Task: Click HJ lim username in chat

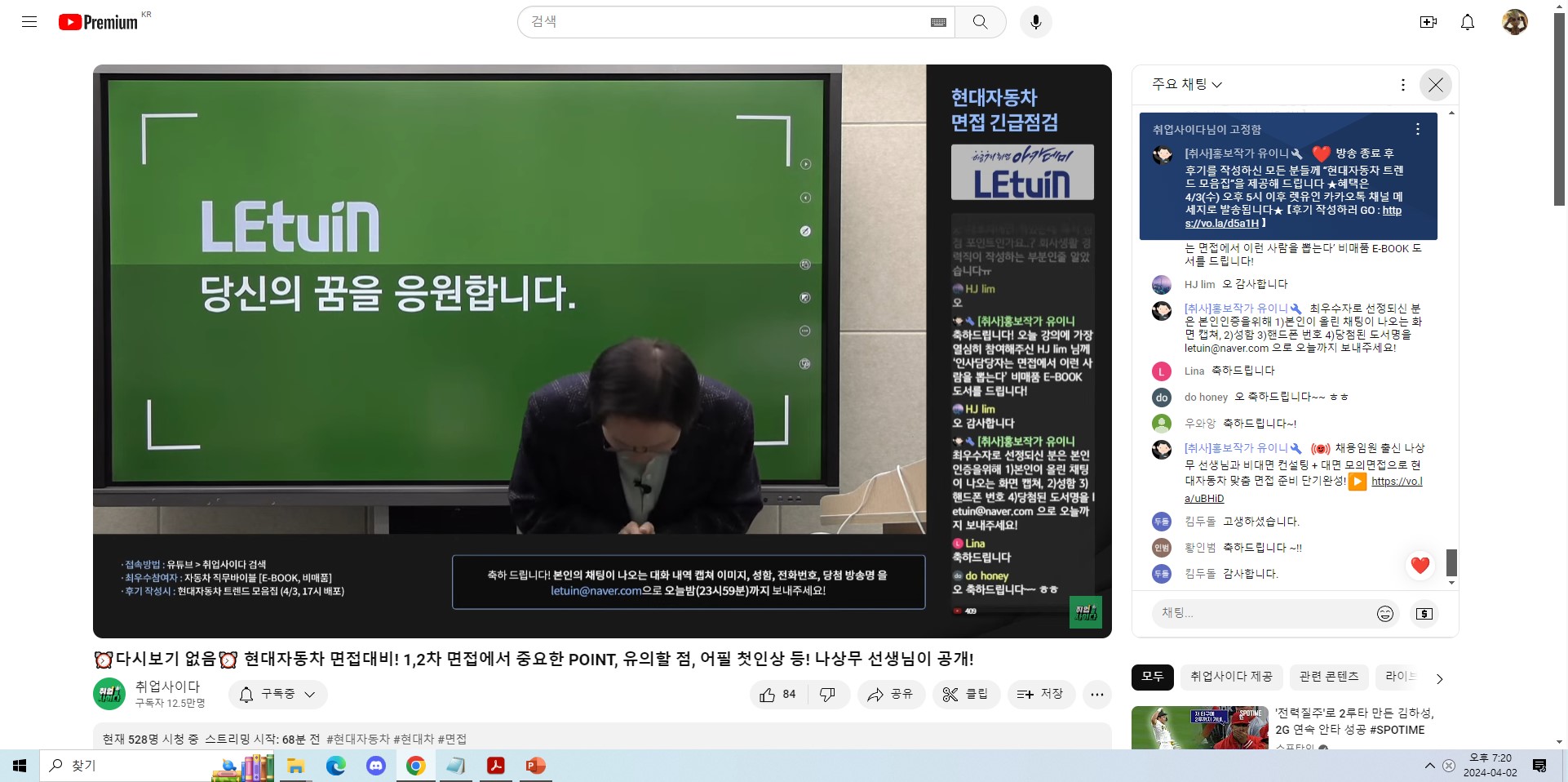Action: click(x=1199, y=284)
